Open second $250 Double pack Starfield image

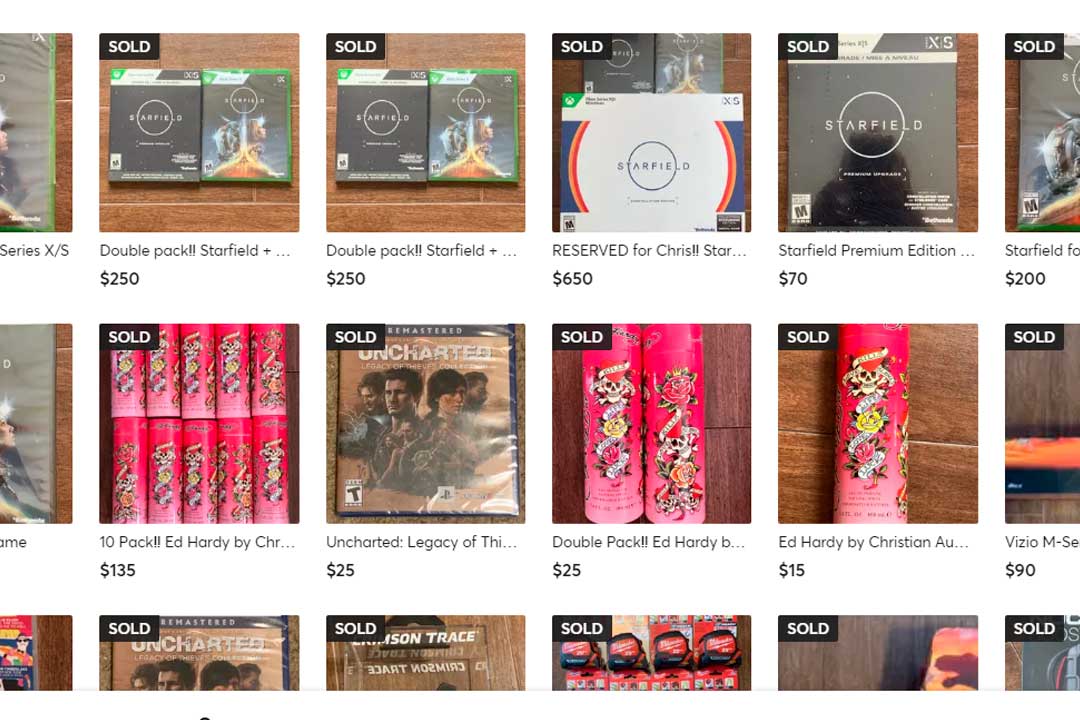(x=426, y=132)
